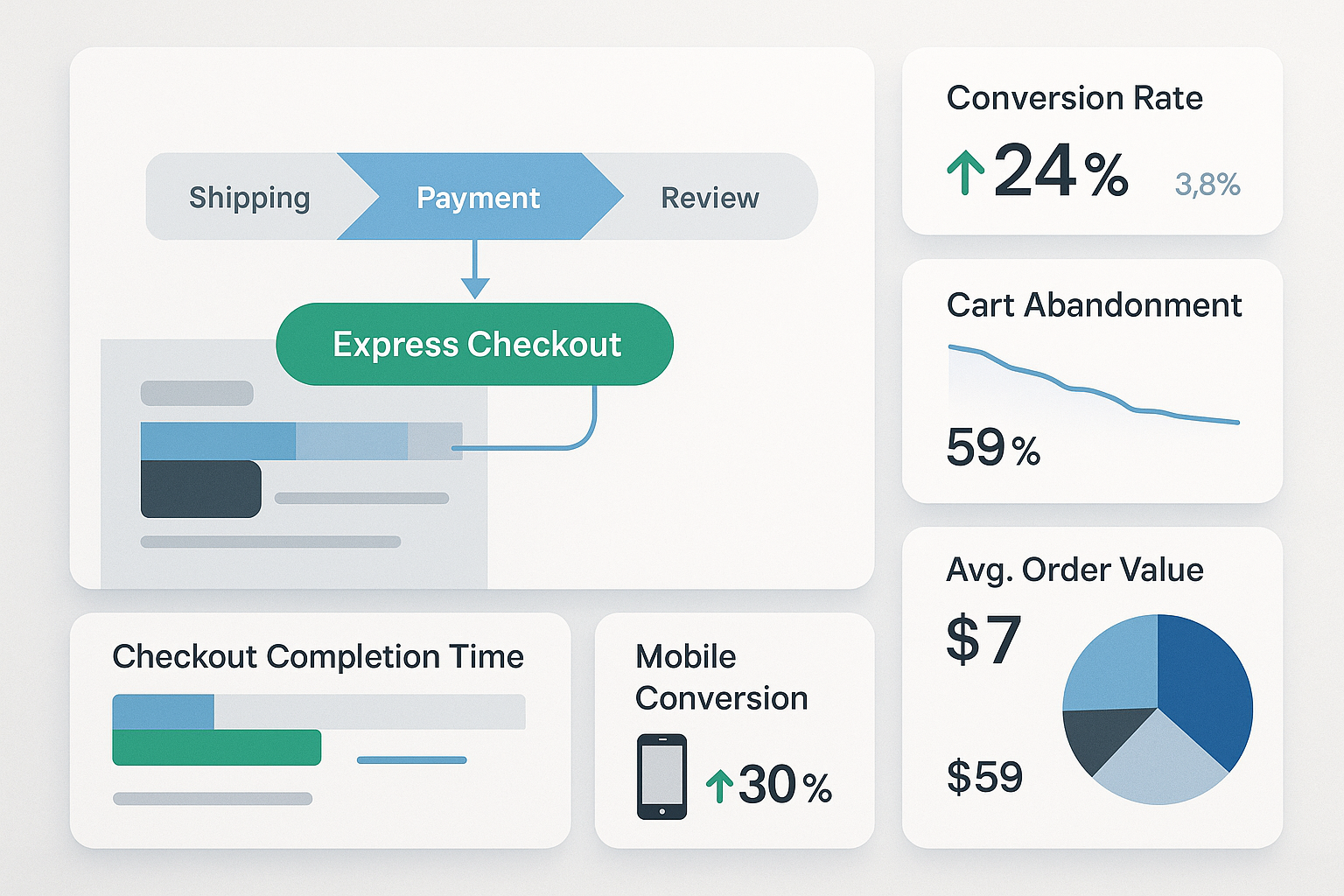Click the blue progress bar under Checkout Completion Time
The height and width of the screenshot is (896, 1344).
(163, 710)
